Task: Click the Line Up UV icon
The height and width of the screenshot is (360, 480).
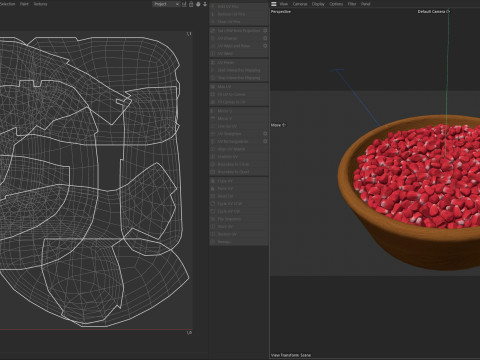Action: (x=213, y=126)
